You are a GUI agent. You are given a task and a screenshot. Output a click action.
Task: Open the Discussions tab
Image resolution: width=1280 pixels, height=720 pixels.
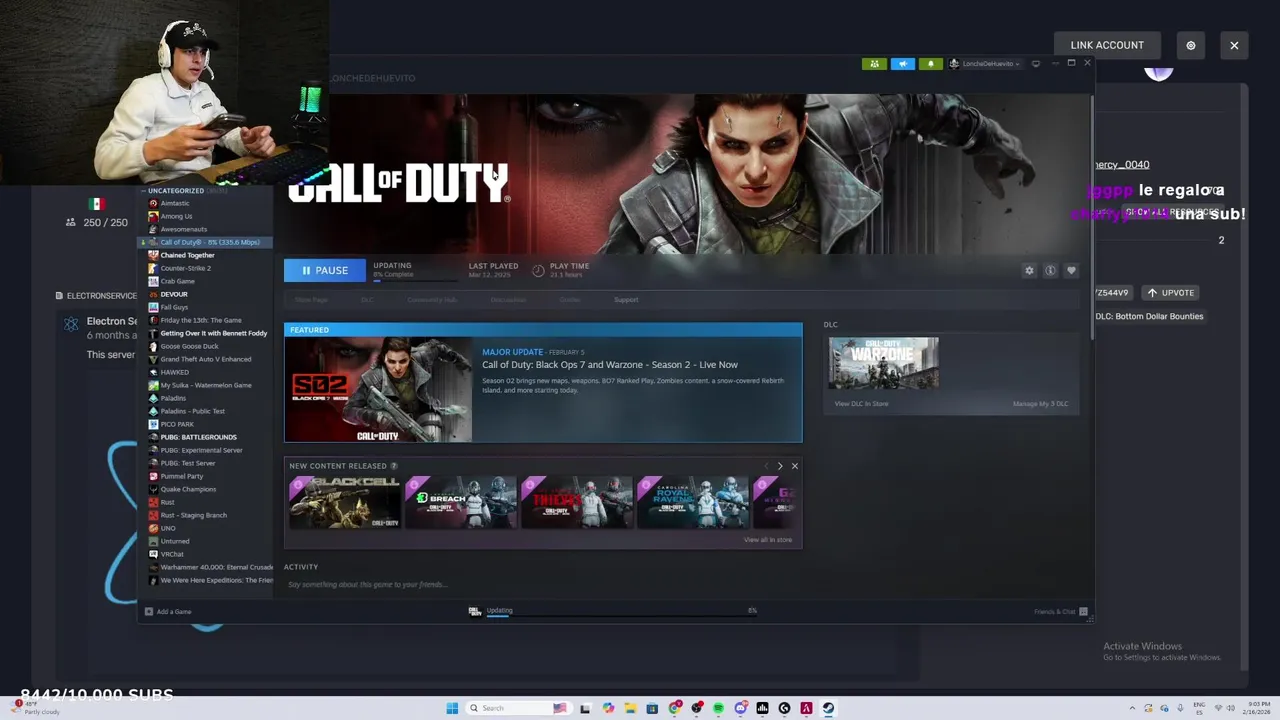click(x=508, y=299)
